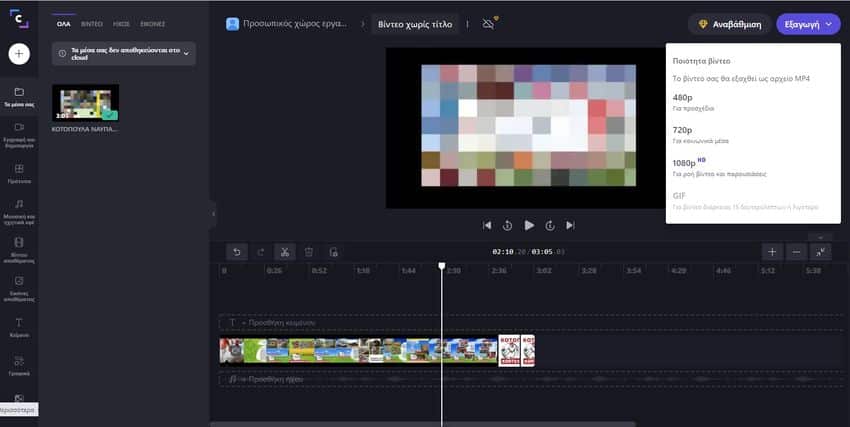Add media with the white plus button
850x427 pixels.
pos(19,54)
